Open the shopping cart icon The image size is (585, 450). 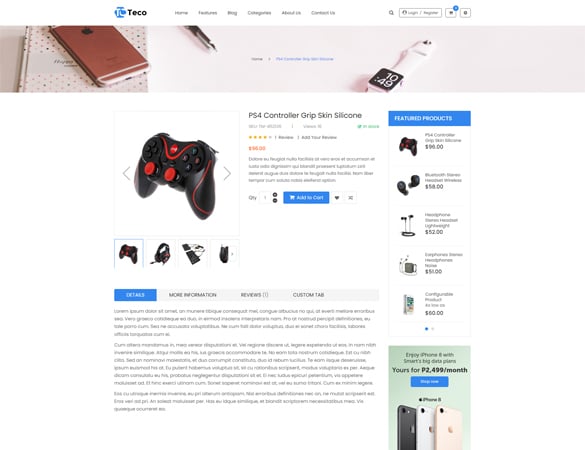451,13
